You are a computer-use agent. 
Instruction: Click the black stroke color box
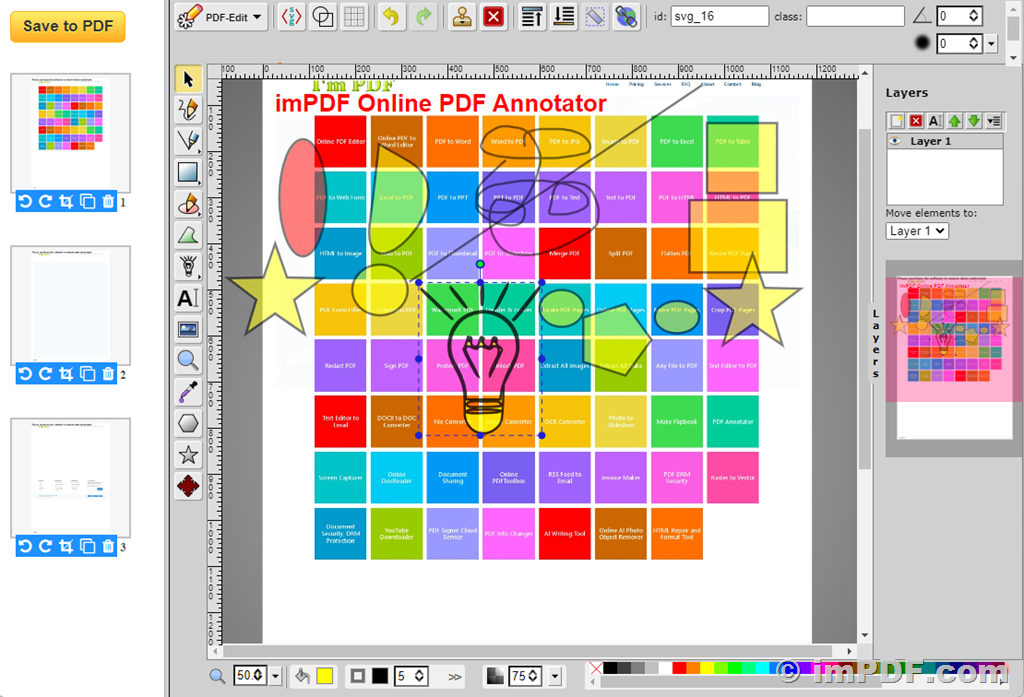click(380, 676)
